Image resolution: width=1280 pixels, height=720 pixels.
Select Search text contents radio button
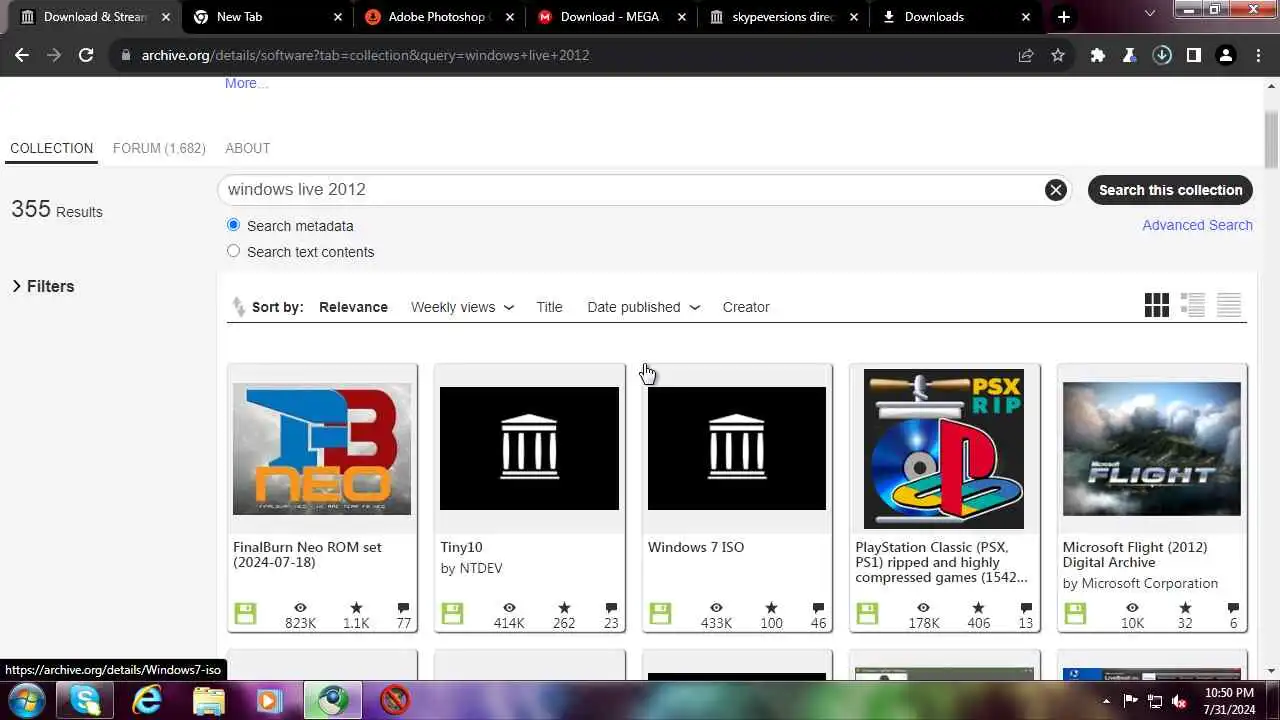pos(234,251)
